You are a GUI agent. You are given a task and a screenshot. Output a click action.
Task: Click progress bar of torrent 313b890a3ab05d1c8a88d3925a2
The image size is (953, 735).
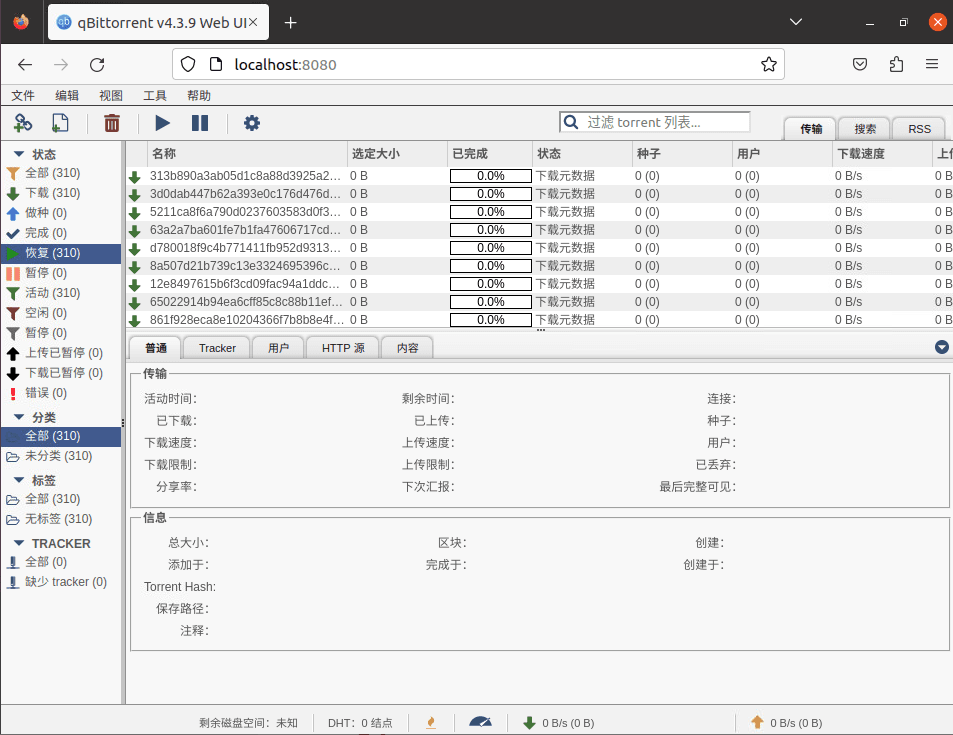490,176
